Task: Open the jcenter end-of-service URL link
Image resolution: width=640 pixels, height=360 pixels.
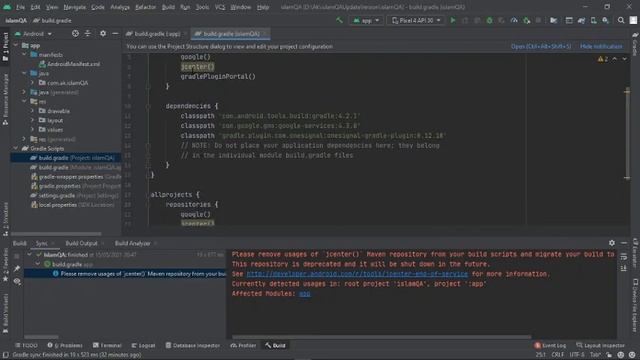Action: pos(357,274)
